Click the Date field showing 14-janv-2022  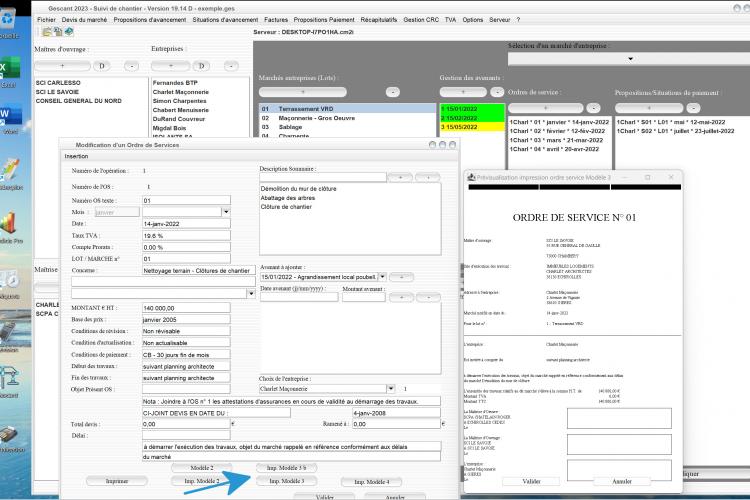coord(186,223)
